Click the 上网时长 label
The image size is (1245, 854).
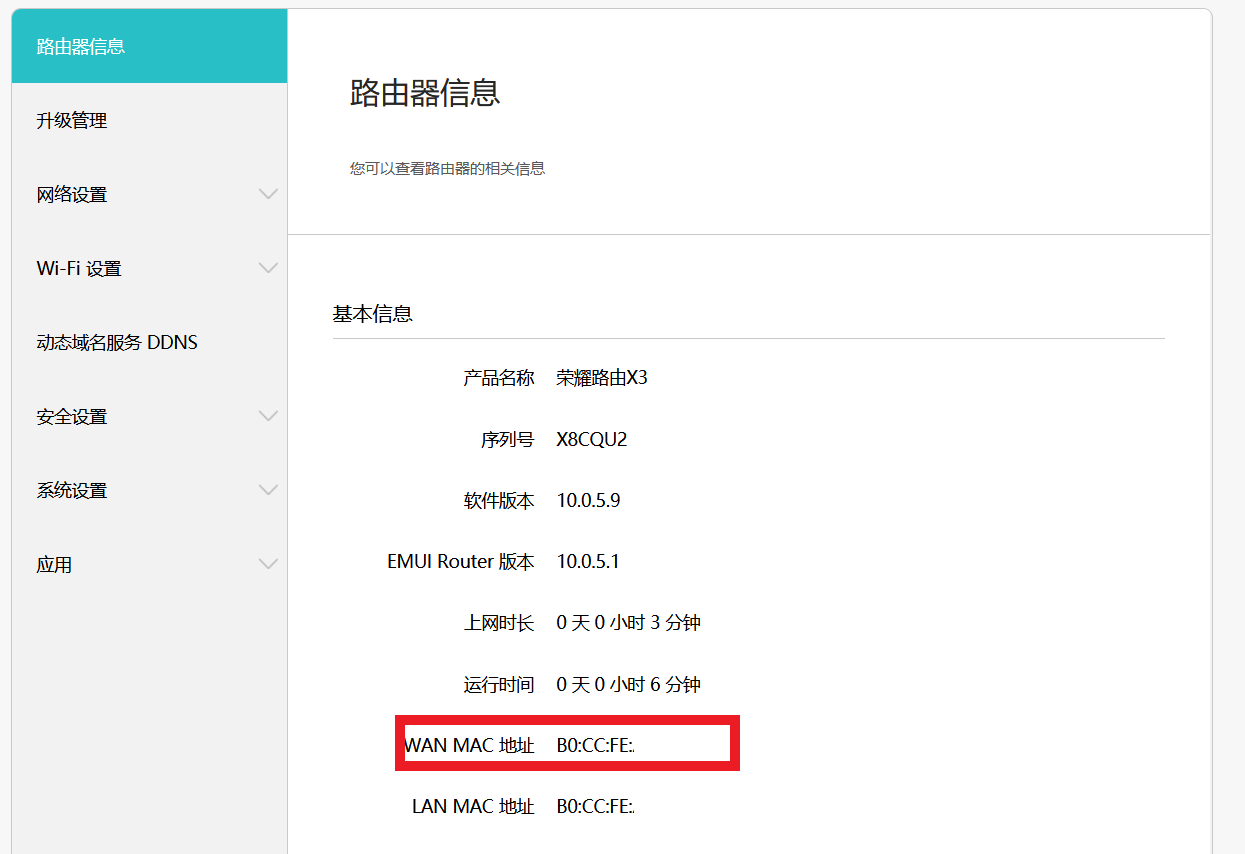pyautogui.click(x=499, y=623)
